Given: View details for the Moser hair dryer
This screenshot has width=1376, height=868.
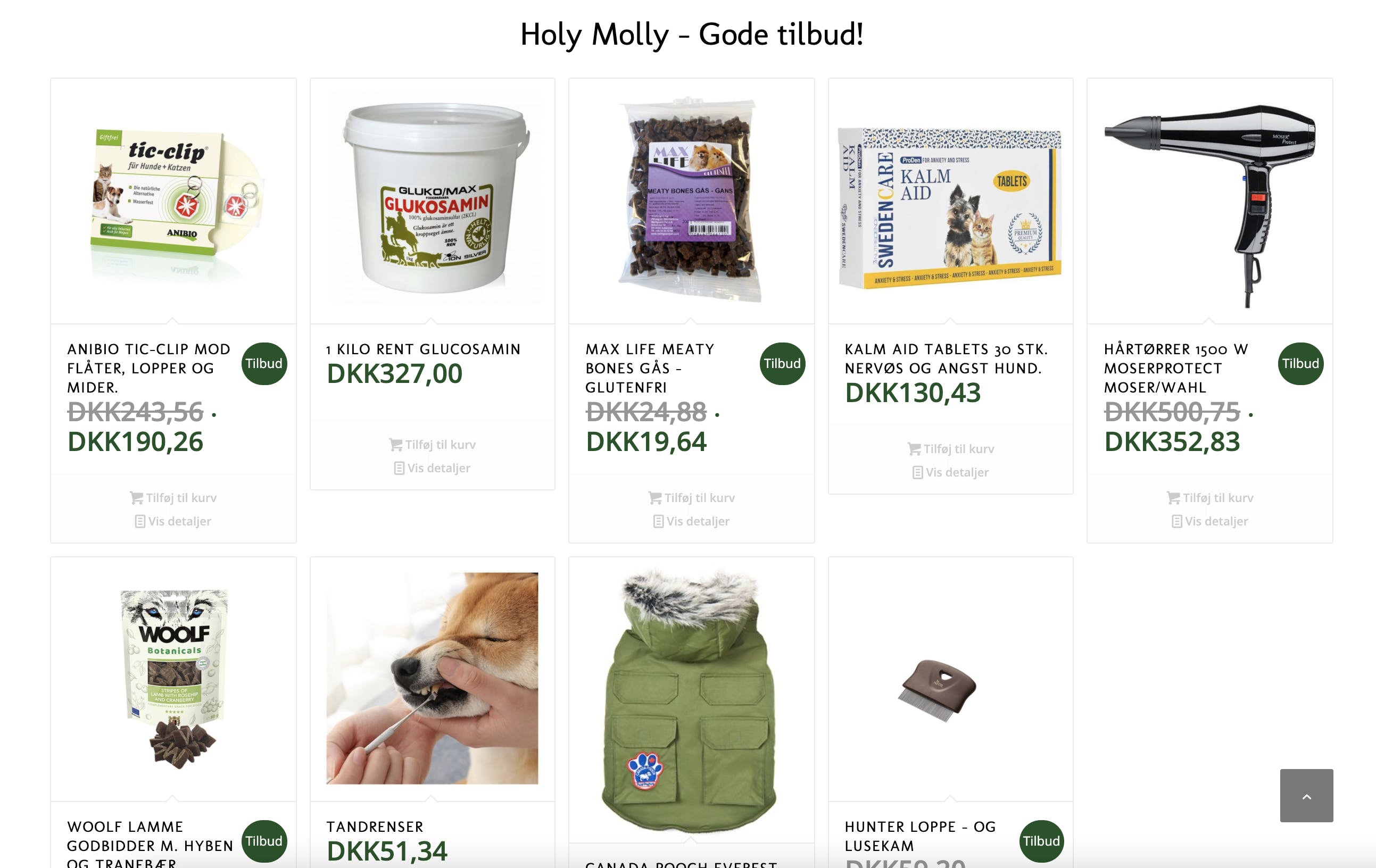Looking at the screenshot, I should tap(1209, 521).
